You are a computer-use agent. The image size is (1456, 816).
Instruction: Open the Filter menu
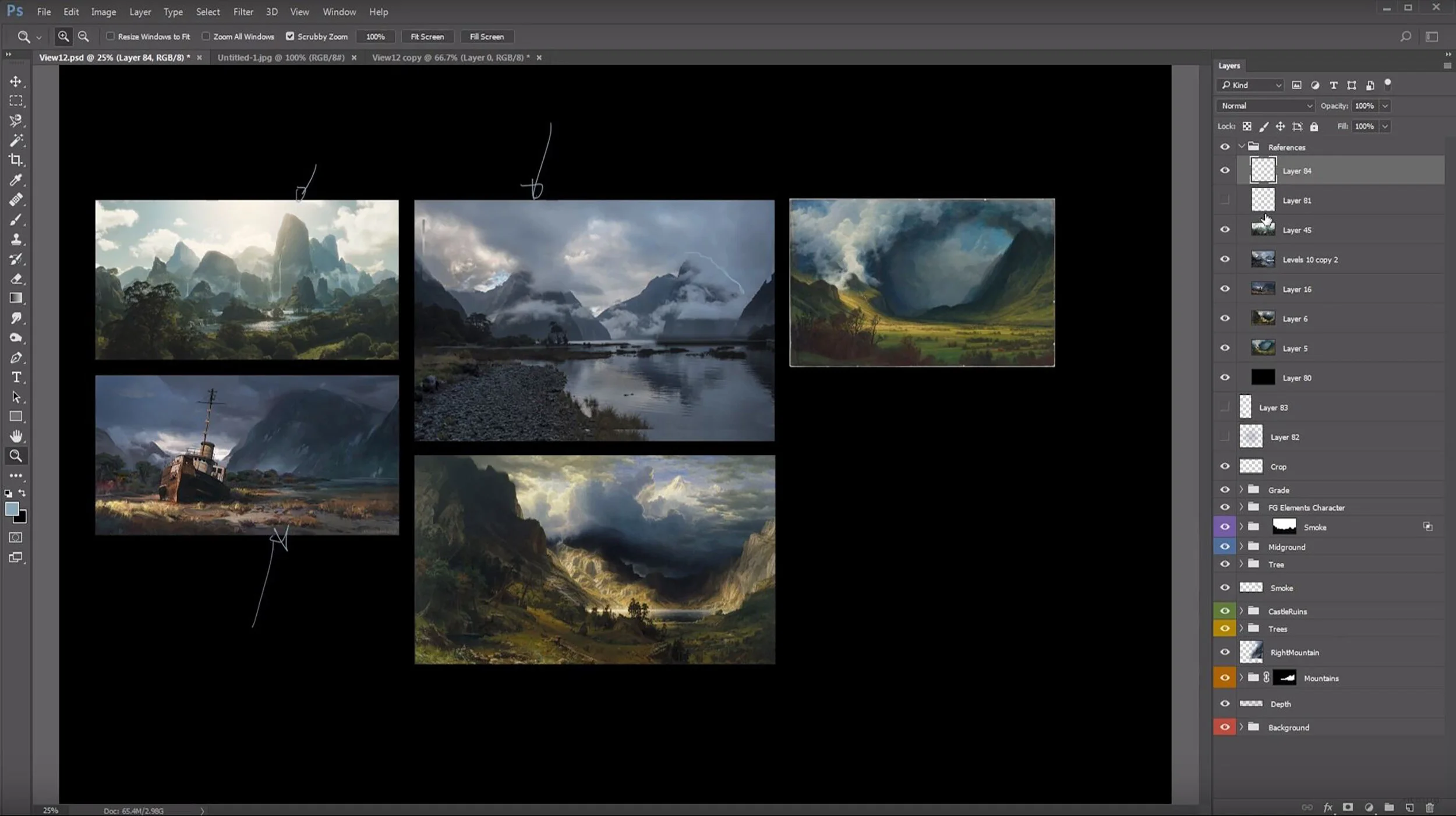243,12
